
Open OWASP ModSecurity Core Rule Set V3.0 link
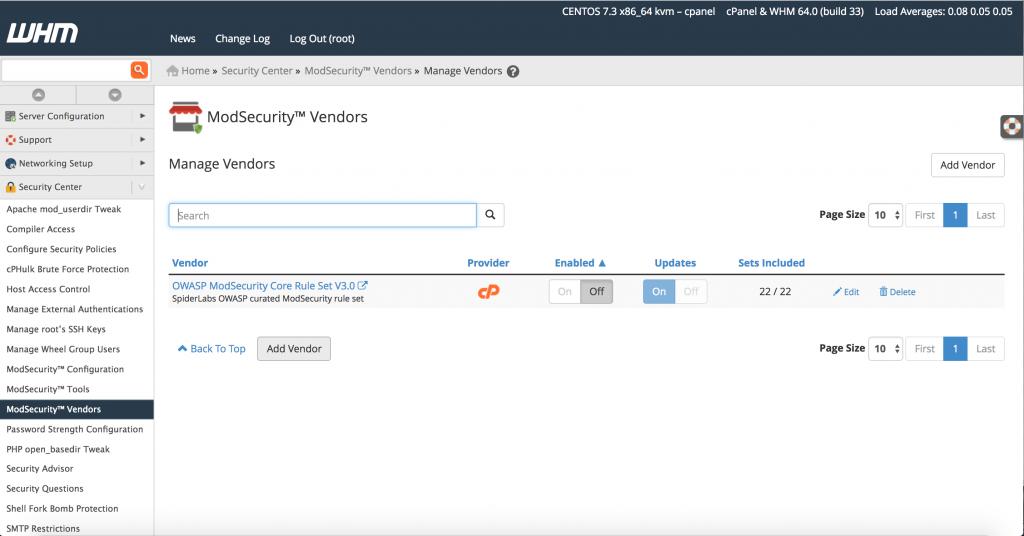click(264, 285)
